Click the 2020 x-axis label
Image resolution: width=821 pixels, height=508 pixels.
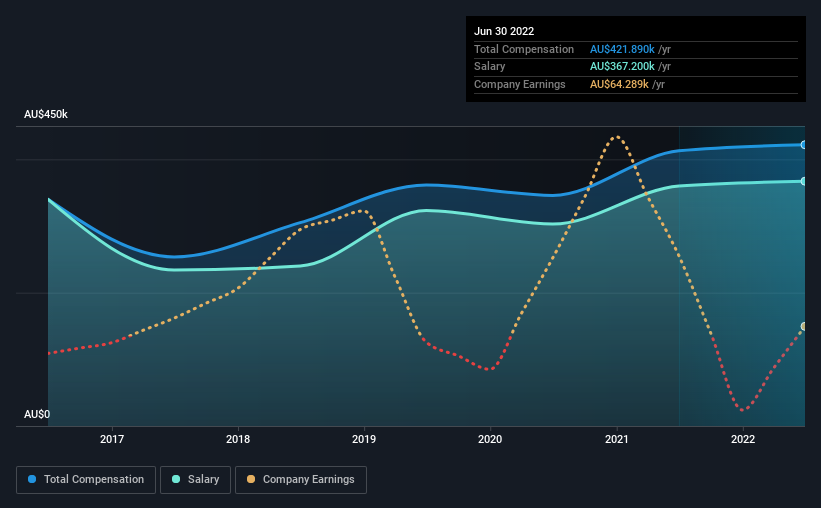click(490, 439)
